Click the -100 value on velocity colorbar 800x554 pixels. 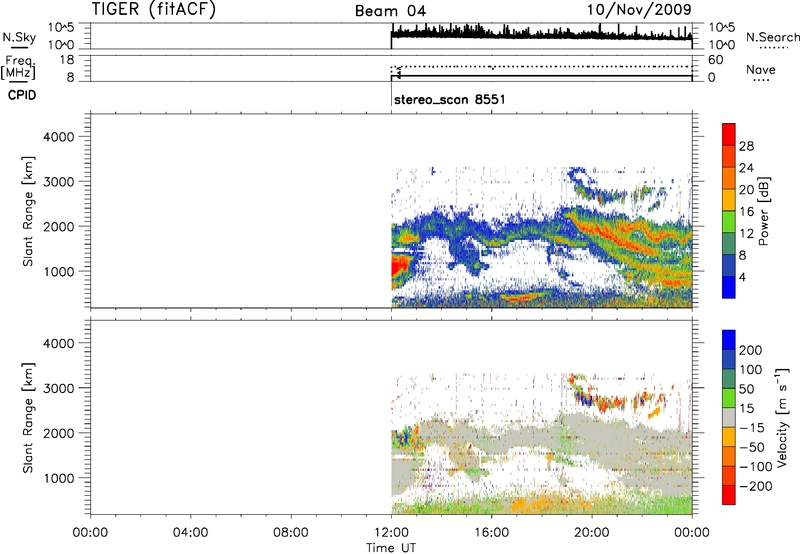pyautogui.click(x=755, y=467)
